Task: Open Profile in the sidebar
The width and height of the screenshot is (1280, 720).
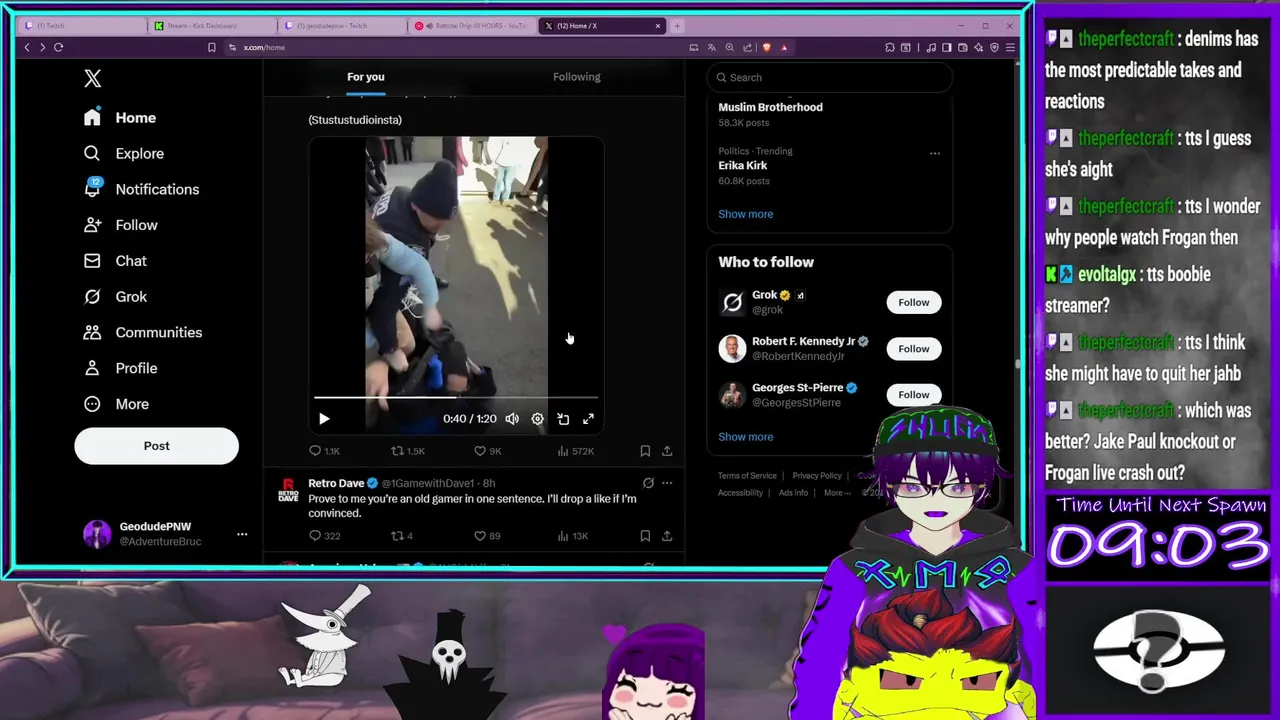Action: point(121,368)
